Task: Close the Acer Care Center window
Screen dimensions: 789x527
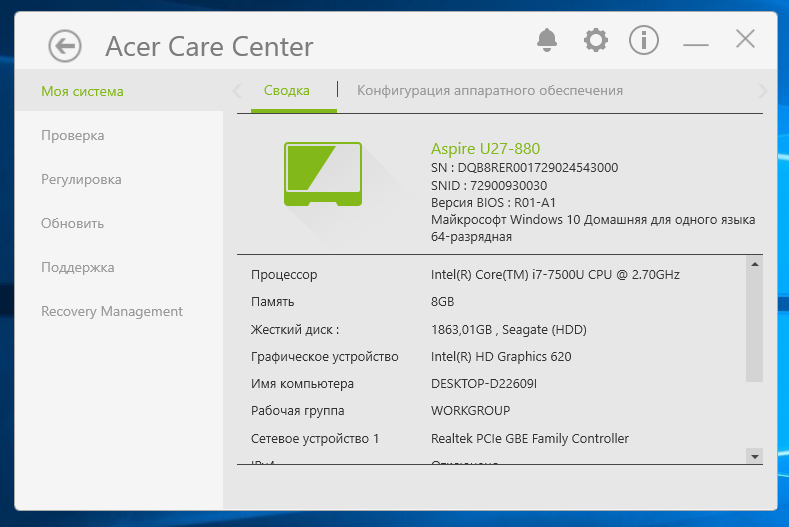Action: click(x=745, y=39)
